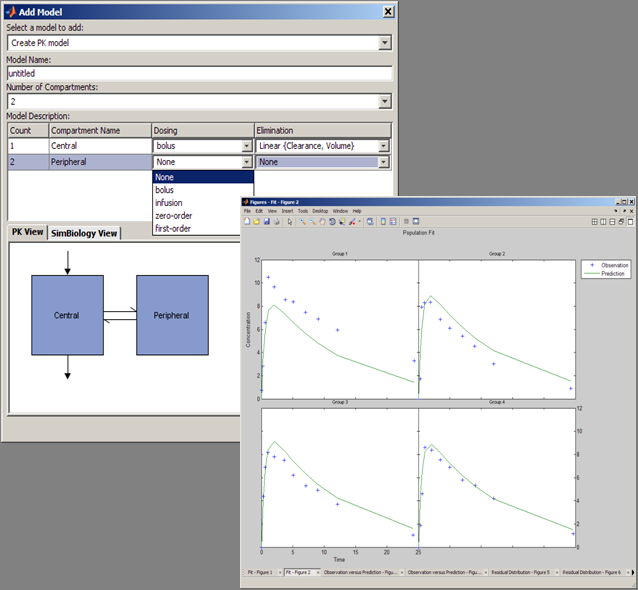
Task: Open the View menu in Figures window
Action: tap(272, 211)
